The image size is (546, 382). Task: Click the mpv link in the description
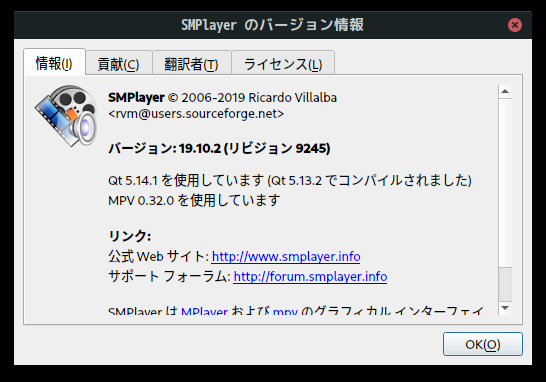(285, 311)
